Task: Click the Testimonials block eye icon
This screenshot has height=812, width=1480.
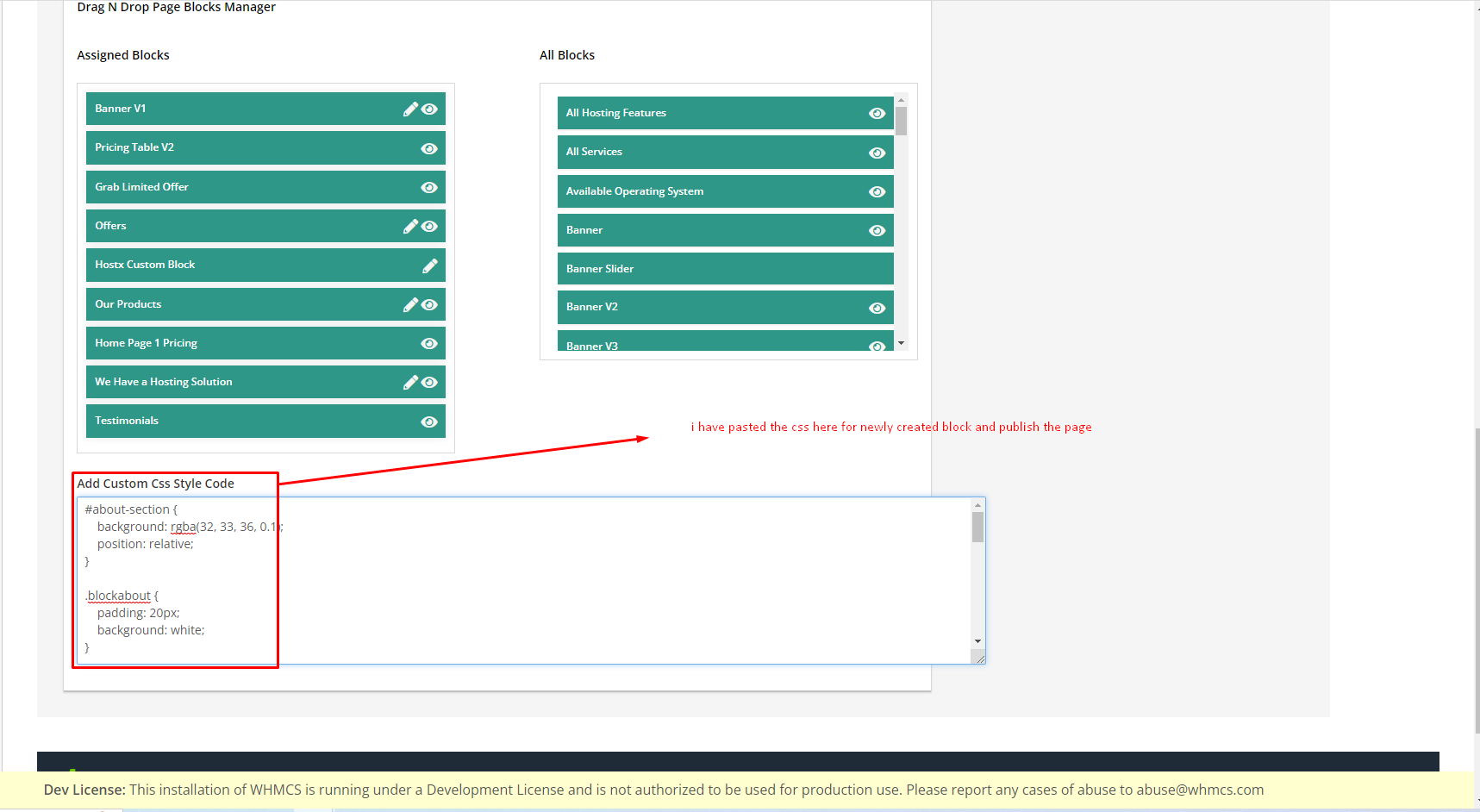Action: pos(429,422)
